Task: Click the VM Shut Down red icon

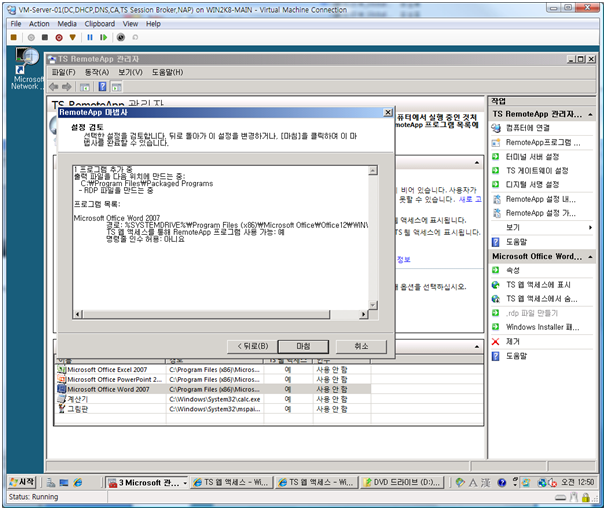Action: click(59, 37)
